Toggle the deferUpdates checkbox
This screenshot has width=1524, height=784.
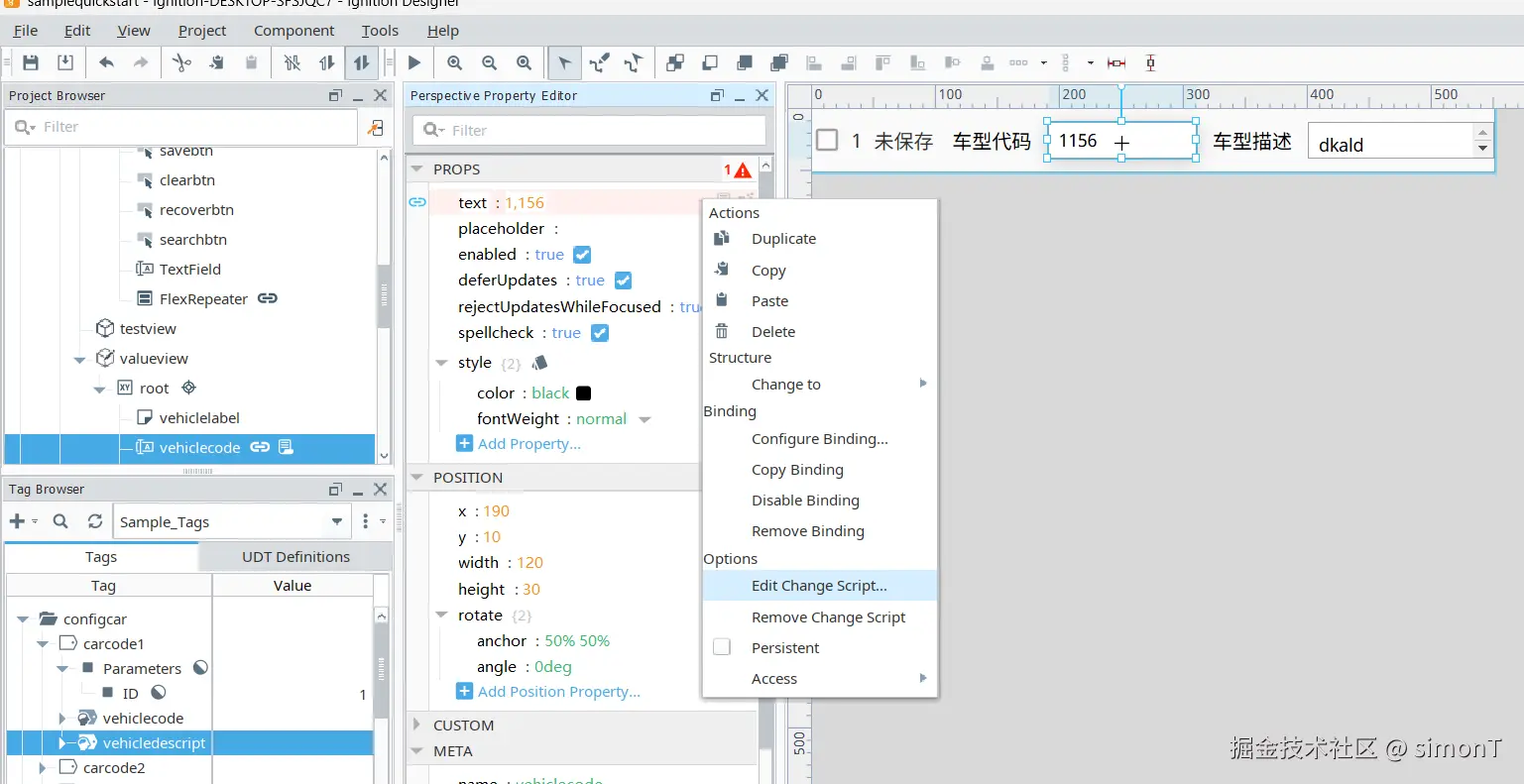623,280
